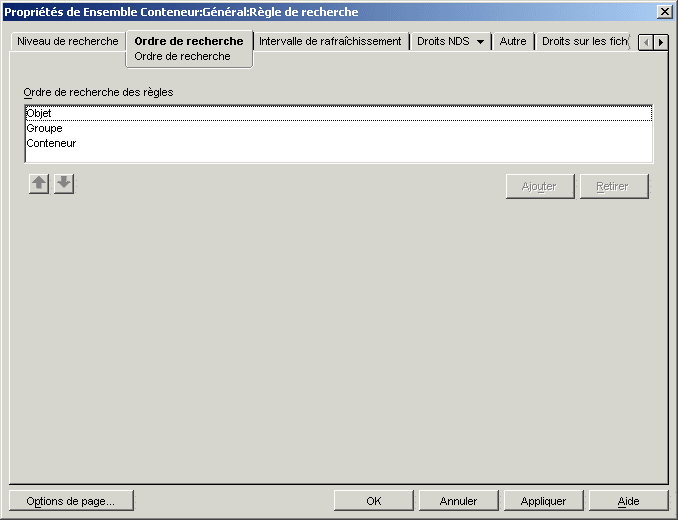Move selected rule up with arrow icon
This screenshot has height=520, width=678.
tap(39, 184)
